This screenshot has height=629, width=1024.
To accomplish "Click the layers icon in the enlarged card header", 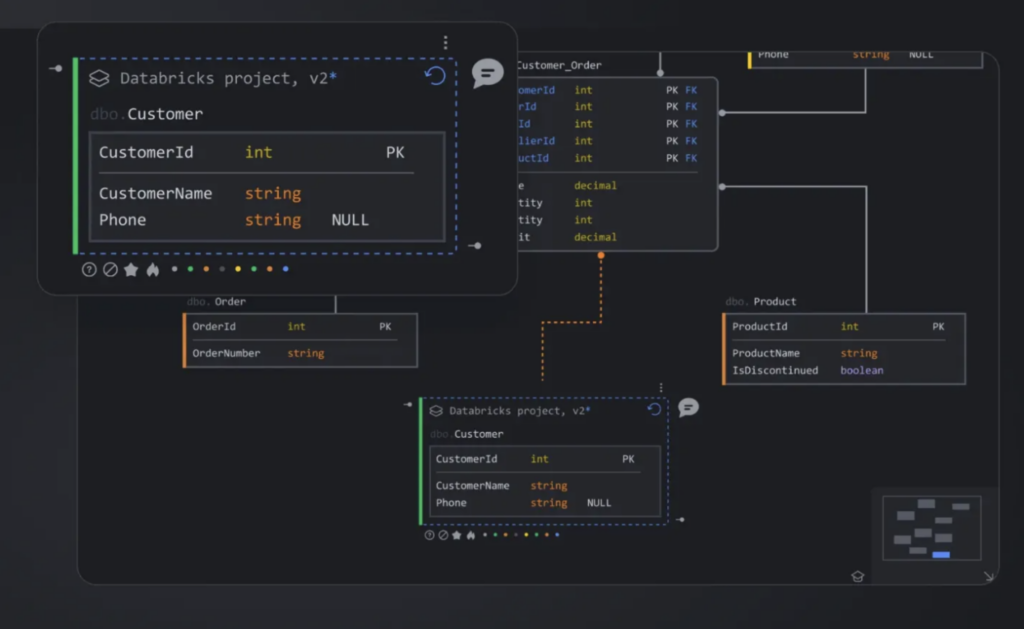I will (99, 78).
